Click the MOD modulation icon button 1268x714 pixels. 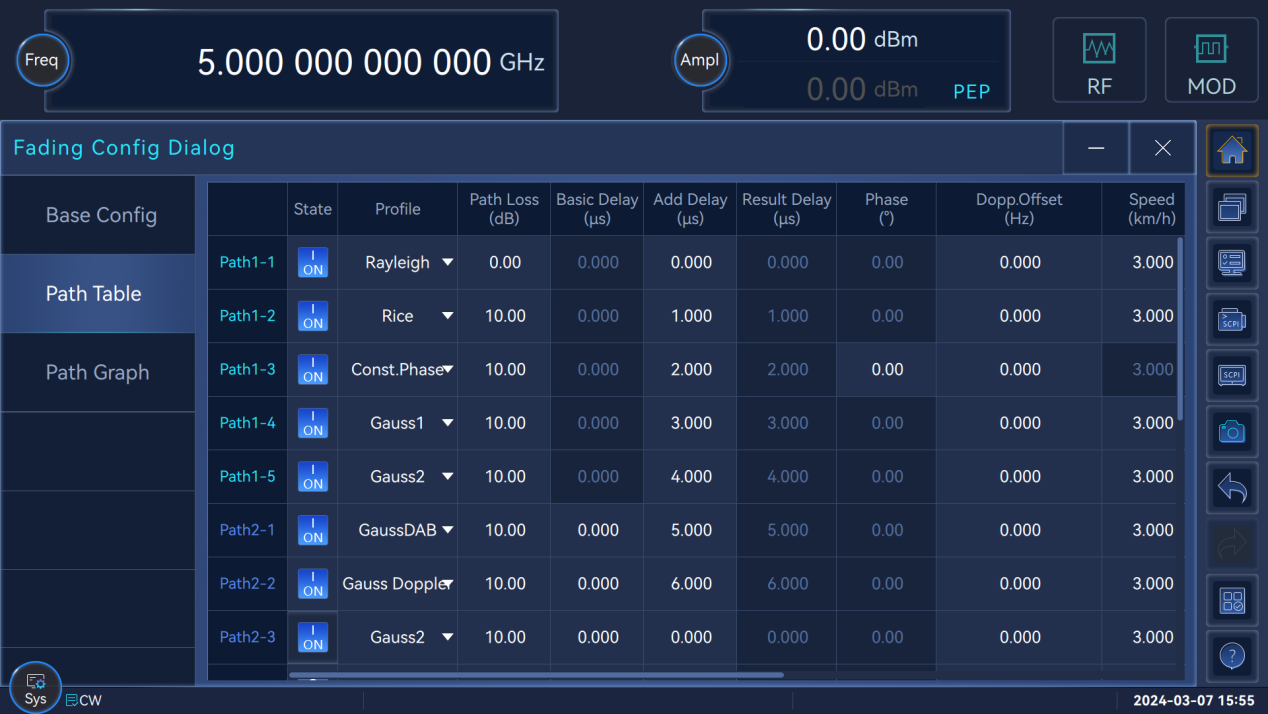coord(1211,60)
